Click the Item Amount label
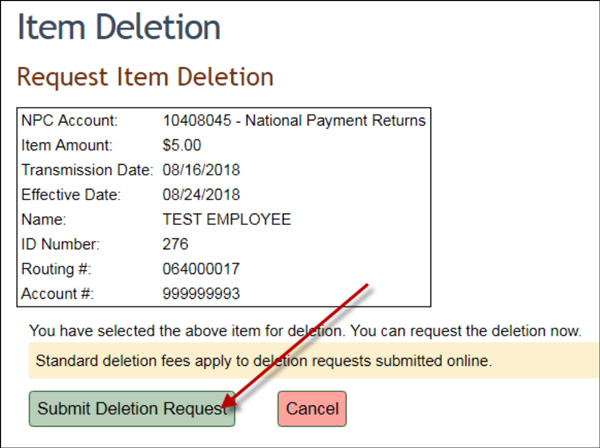The image size is (600, 448). point(66,145)
